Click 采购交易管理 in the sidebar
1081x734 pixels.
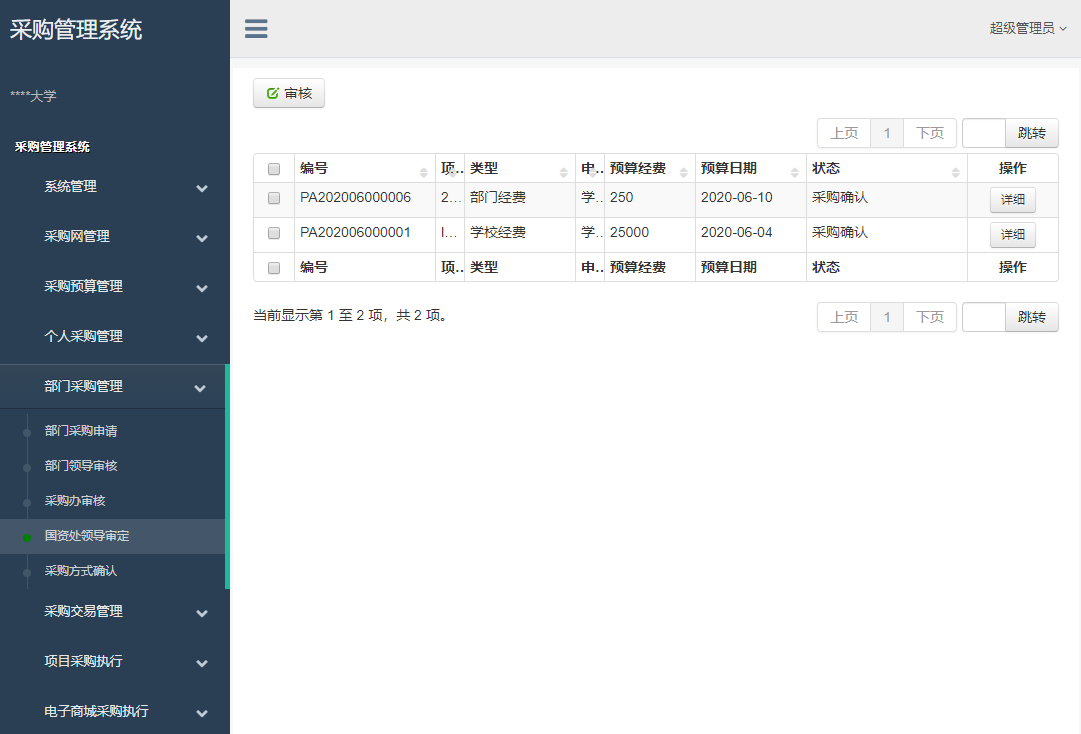click(83, 611)
